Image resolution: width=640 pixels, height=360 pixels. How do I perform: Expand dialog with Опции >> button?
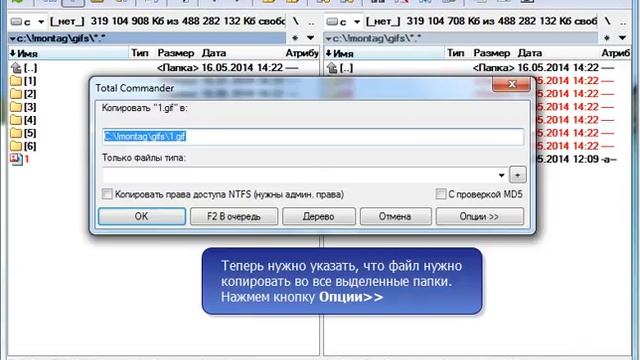click(480, 216)
